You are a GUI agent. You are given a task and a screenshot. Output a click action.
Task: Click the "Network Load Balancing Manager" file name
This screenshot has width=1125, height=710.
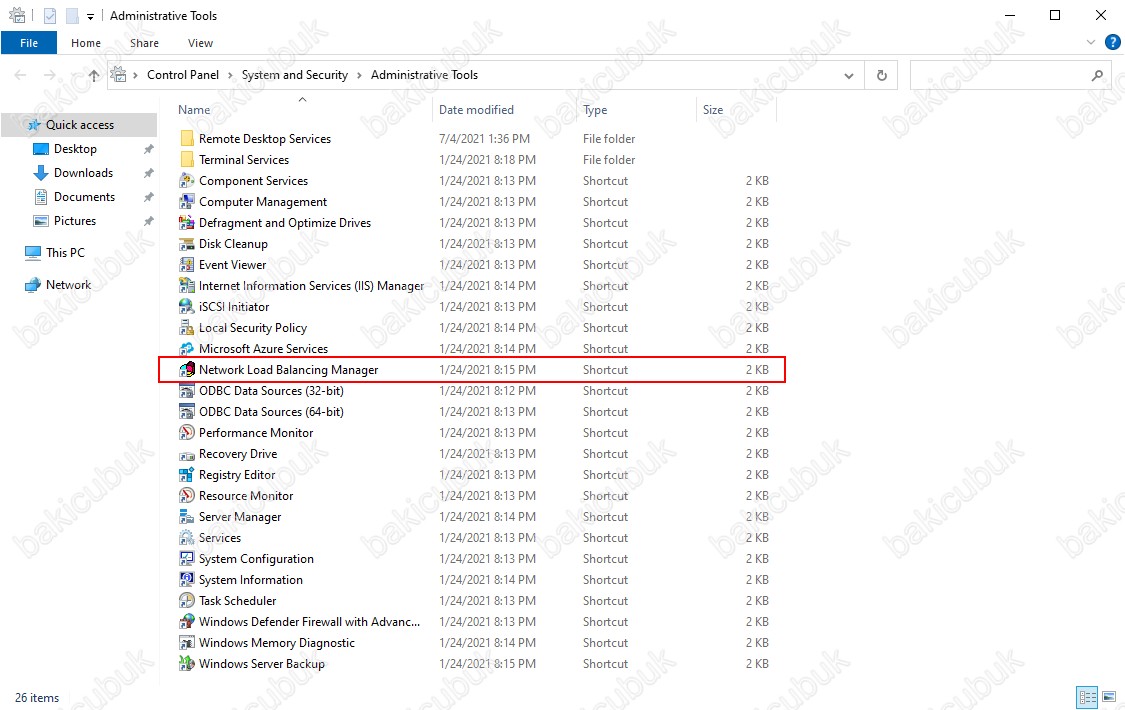point(288,370)
